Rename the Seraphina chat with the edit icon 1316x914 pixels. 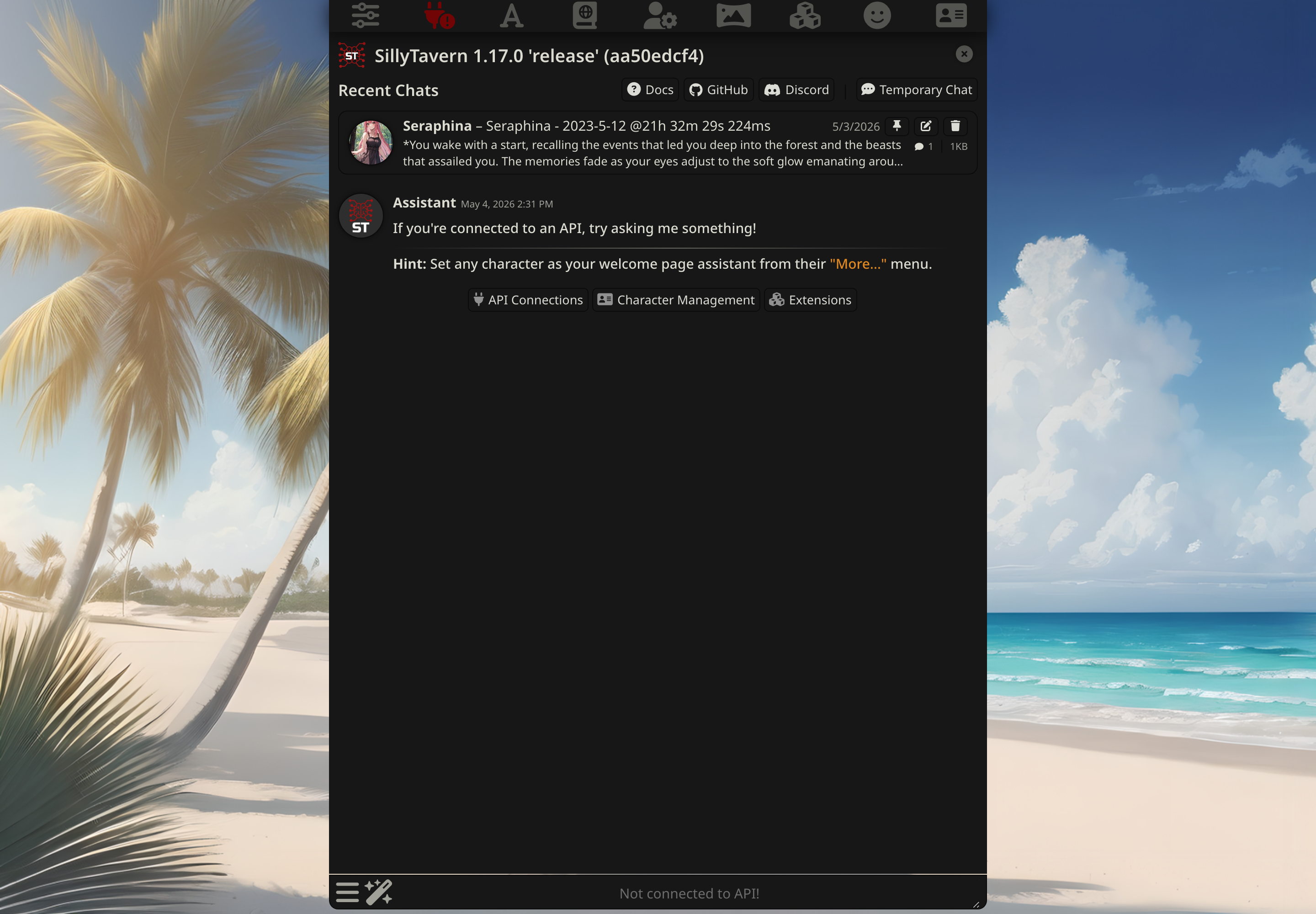point(926,126)
